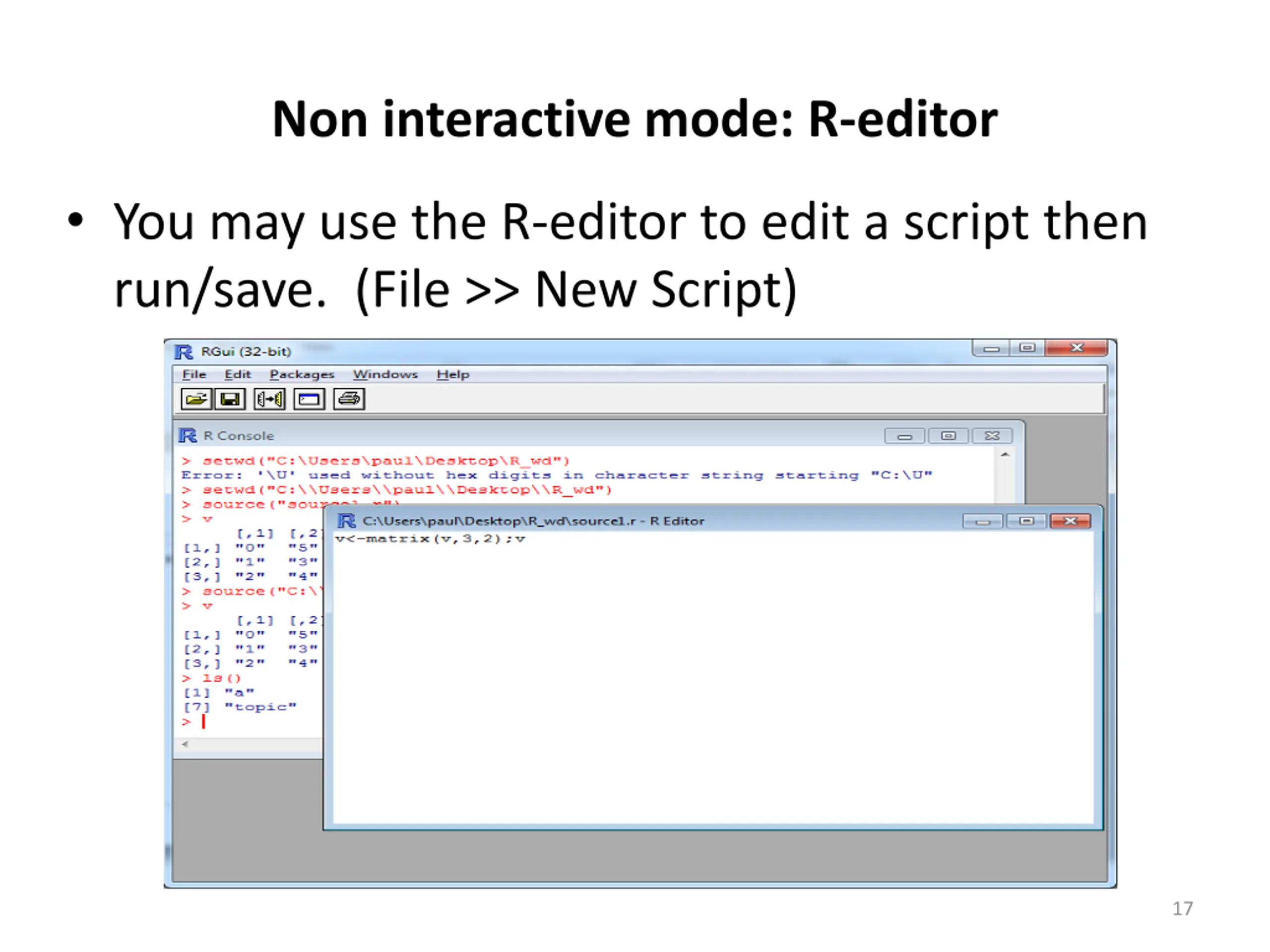Open the Help menu
This screenshot has height=952, width=1270.
[453, 375]
